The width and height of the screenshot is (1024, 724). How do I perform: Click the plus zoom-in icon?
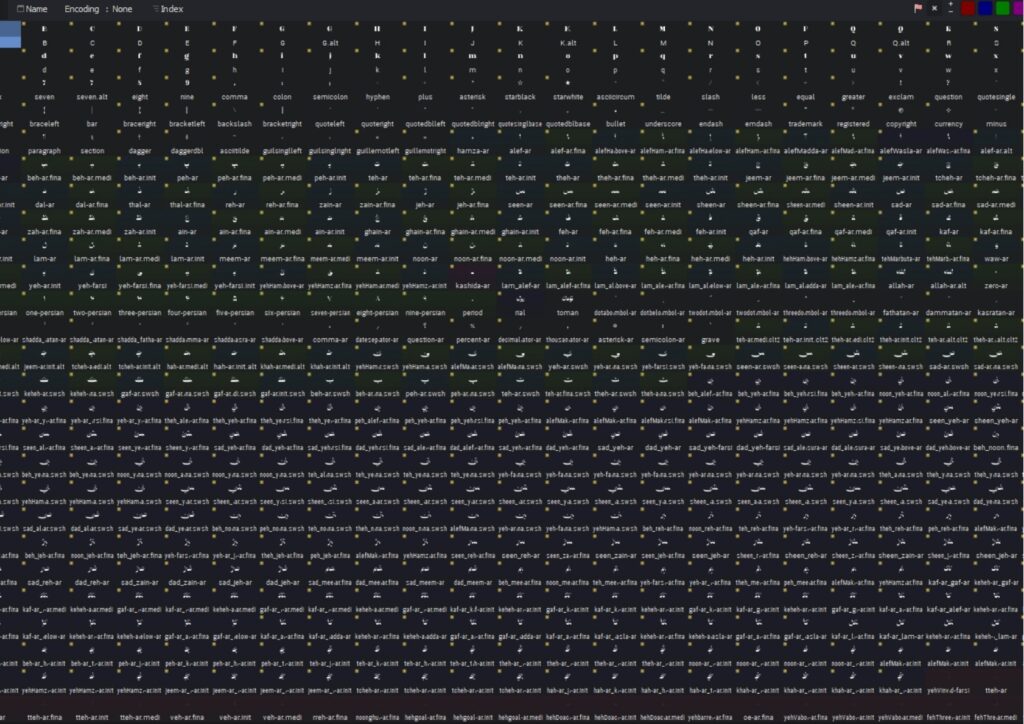point(950,4)
